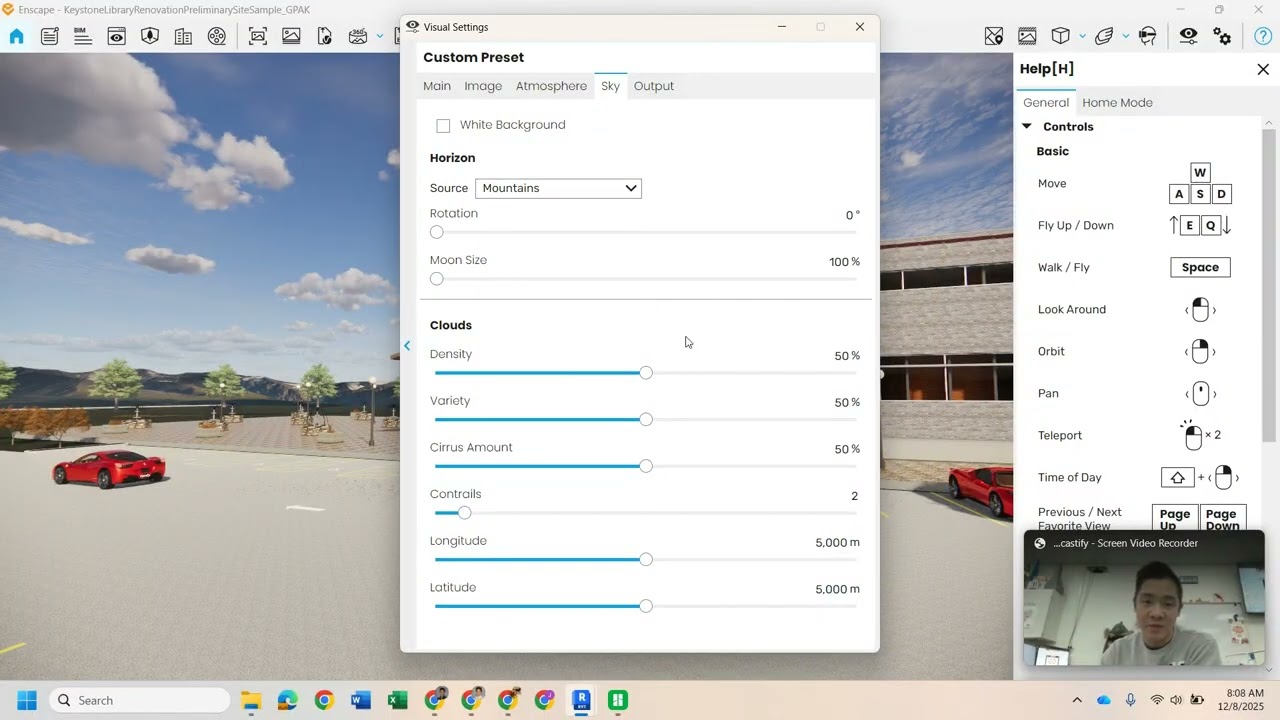
Task: Open File Explorer from the taskbar
Action: [x=251, y=700]
